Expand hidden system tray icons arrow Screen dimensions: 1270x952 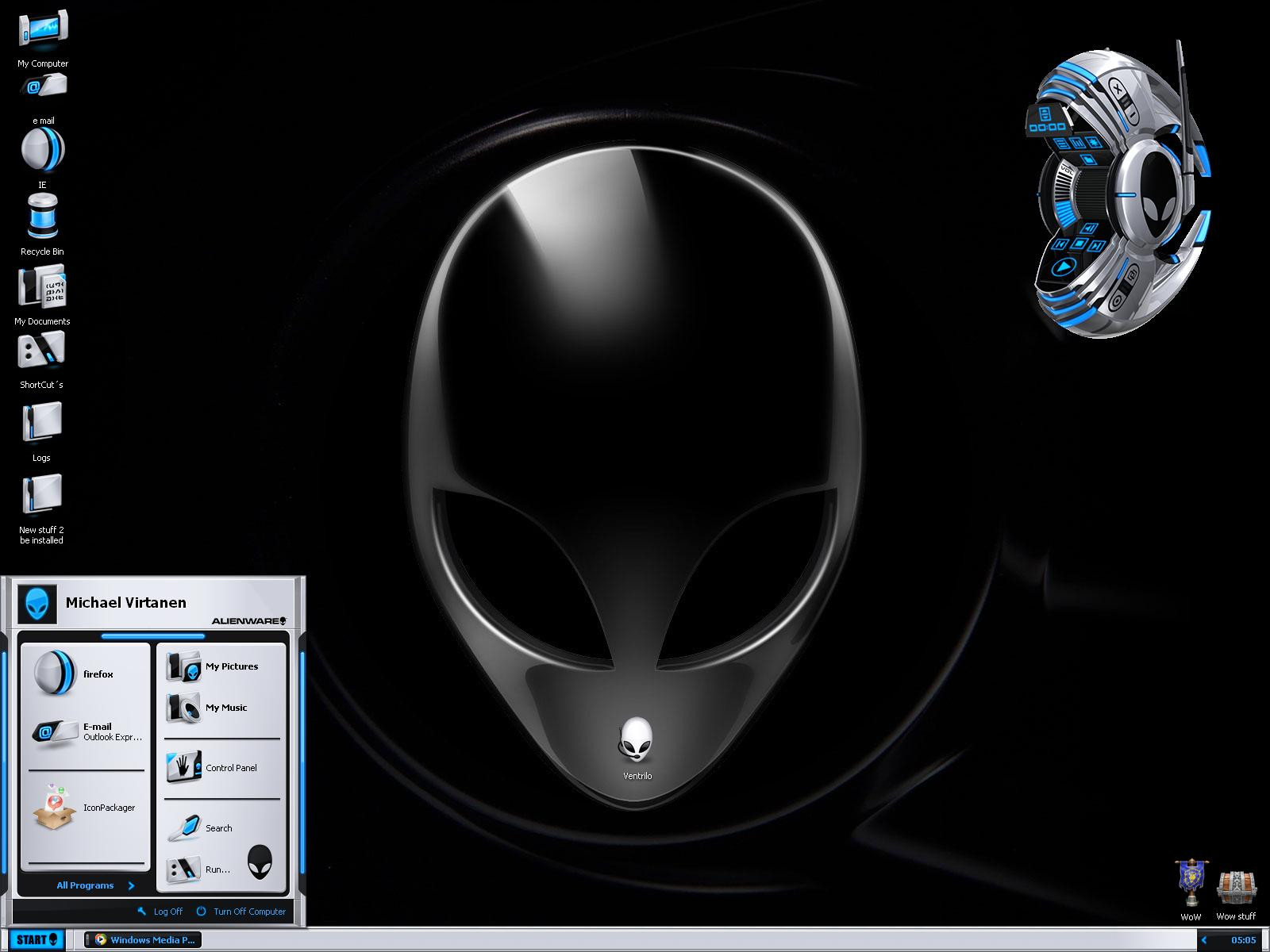pos(1204,940)
